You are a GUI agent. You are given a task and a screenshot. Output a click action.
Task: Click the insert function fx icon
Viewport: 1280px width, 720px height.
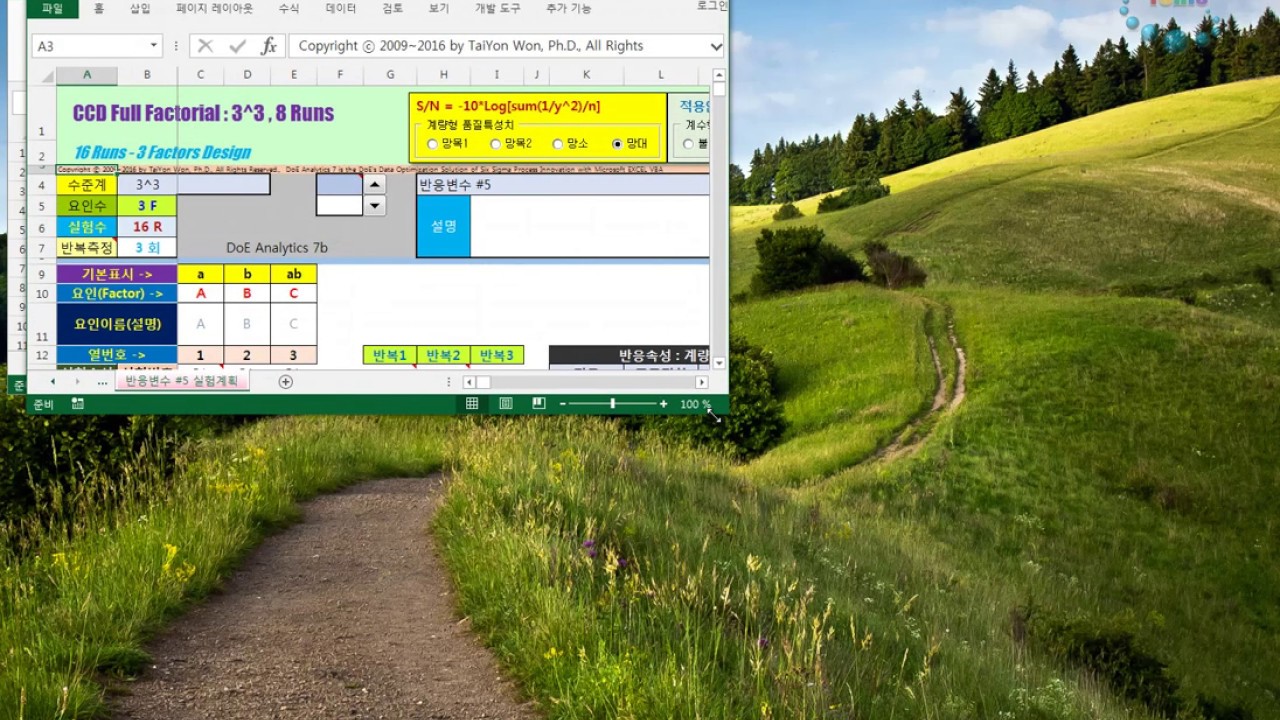point(268,46)
